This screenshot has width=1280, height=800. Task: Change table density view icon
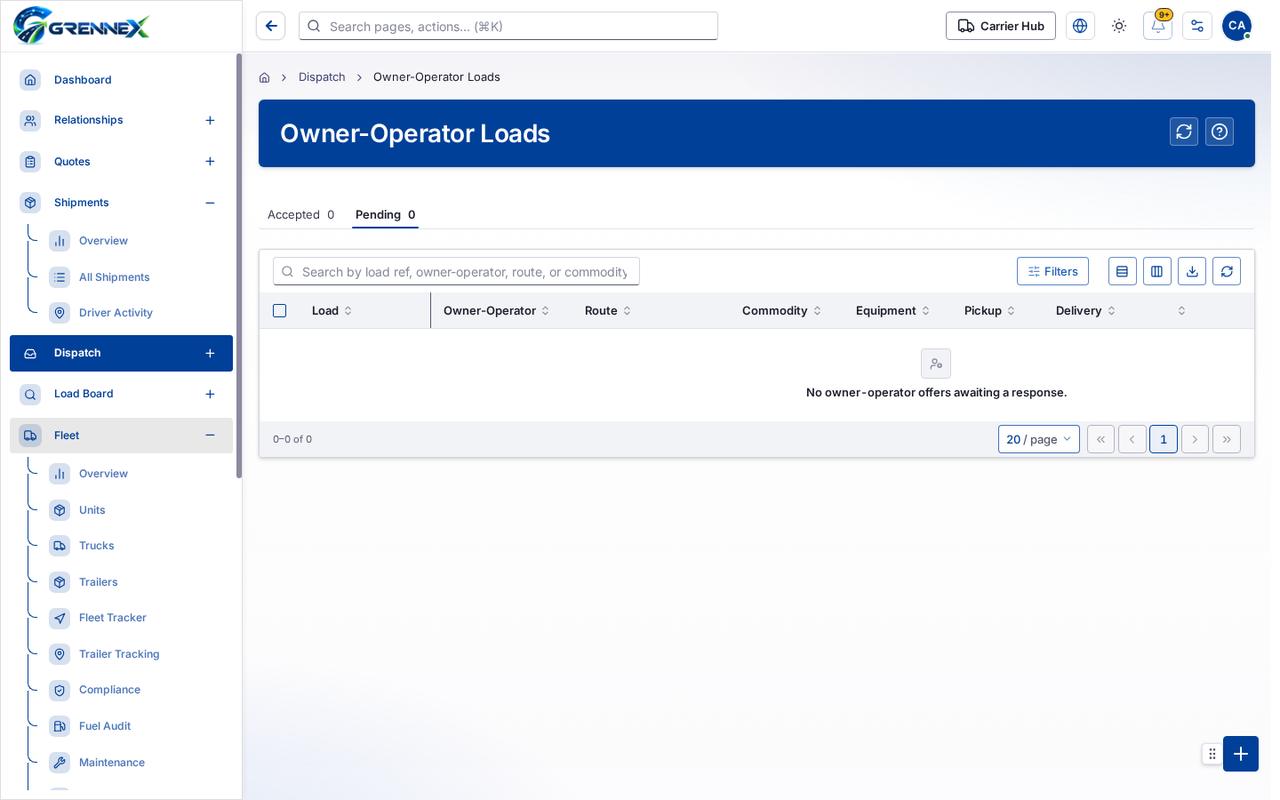[x=1122, y=271]
